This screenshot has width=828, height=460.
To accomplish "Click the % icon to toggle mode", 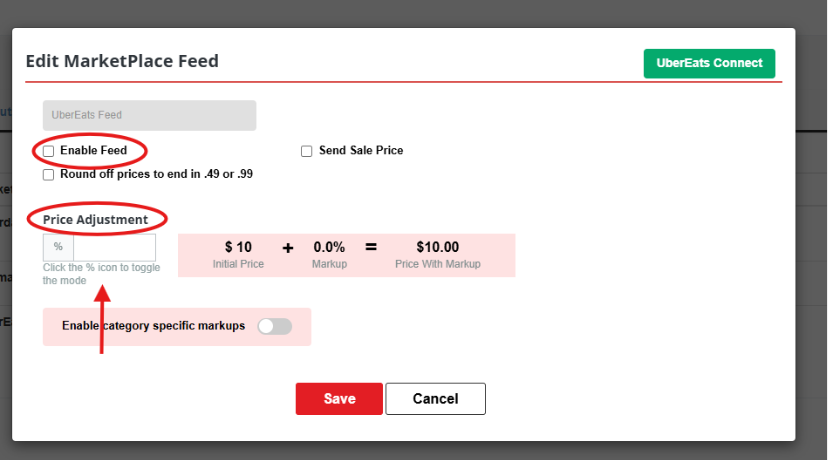I will [x=58, y=247].
